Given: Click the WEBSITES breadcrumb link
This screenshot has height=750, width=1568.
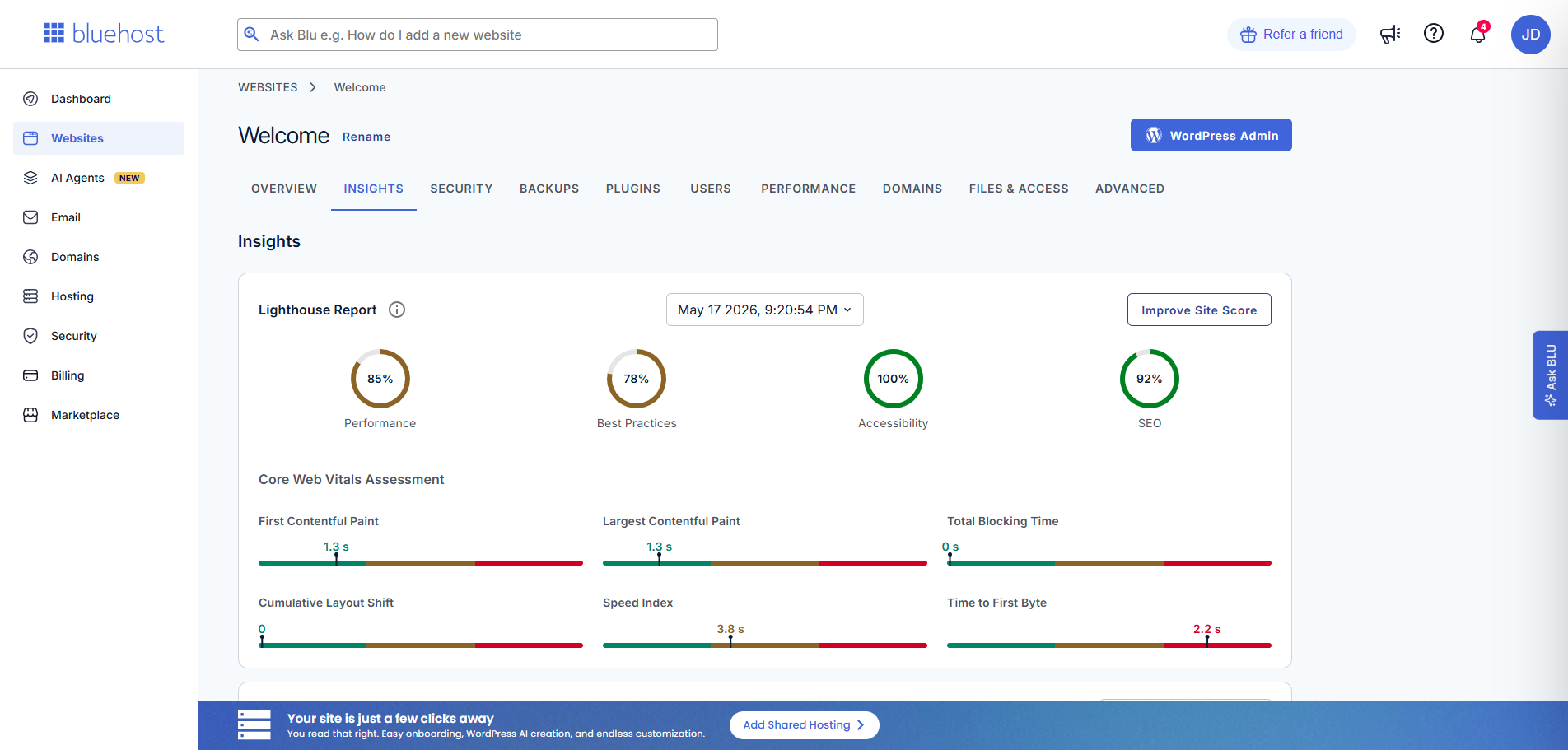Looking at the screenshot, I should tap(268, 87).
